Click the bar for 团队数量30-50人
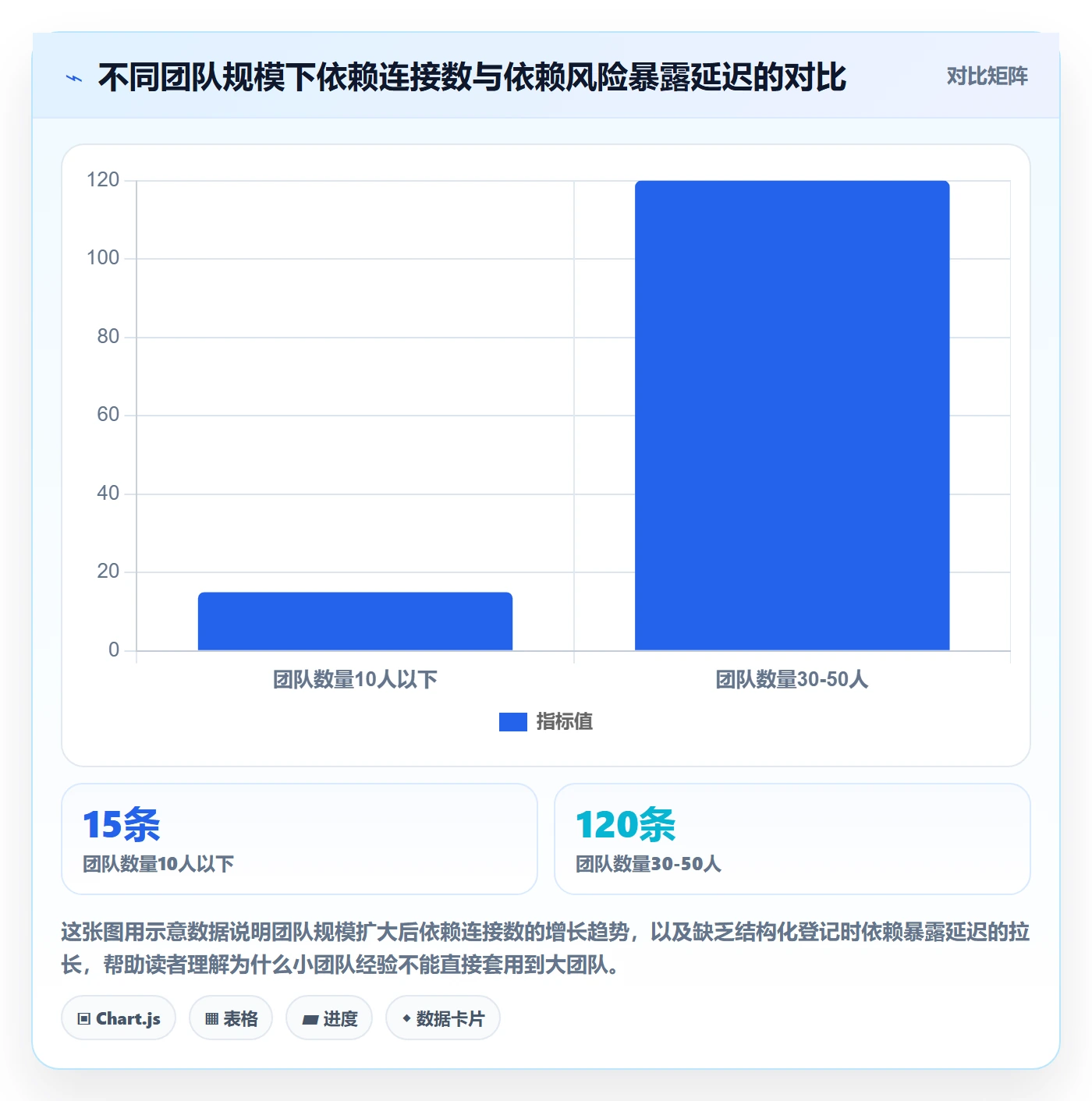1092x1101 pixels. coord(792,416)
